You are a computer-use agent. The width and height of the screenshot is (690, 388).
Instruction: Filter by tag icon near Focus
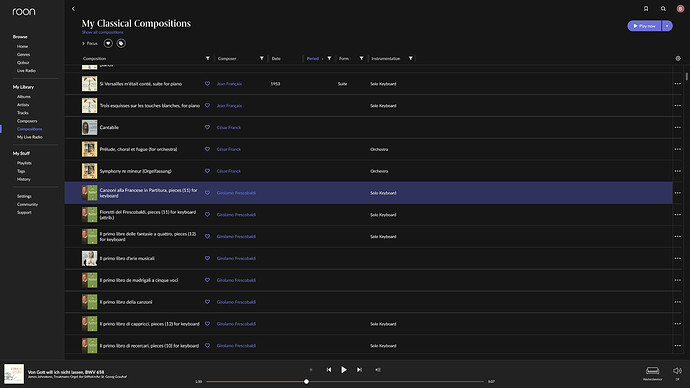click(x=121, y=43)
